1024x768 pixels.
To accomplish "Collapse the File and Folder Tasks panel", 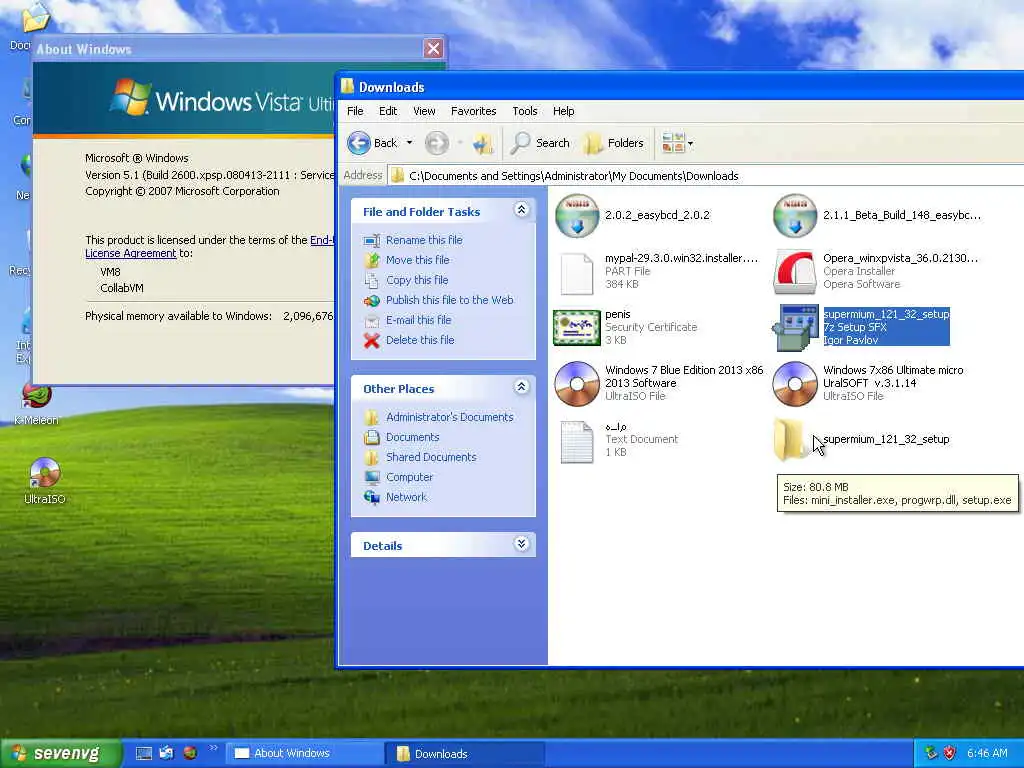I will point(521,210).
